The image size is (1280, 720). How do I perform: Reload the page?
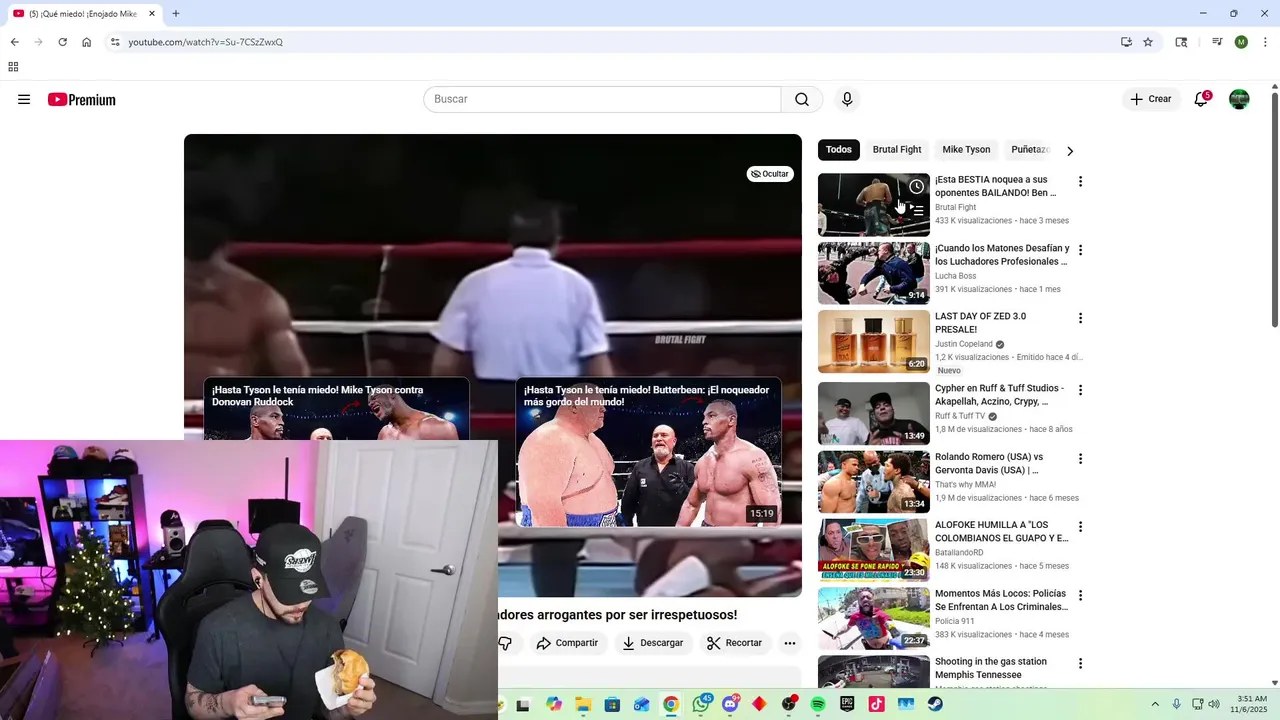(62, 42)
